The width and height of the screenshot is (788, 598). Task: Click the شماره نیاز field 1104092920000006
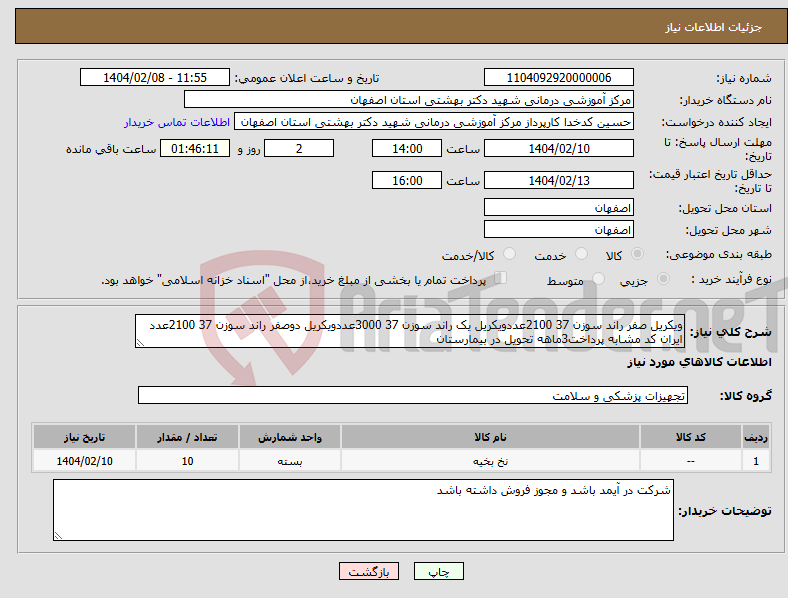558,77
